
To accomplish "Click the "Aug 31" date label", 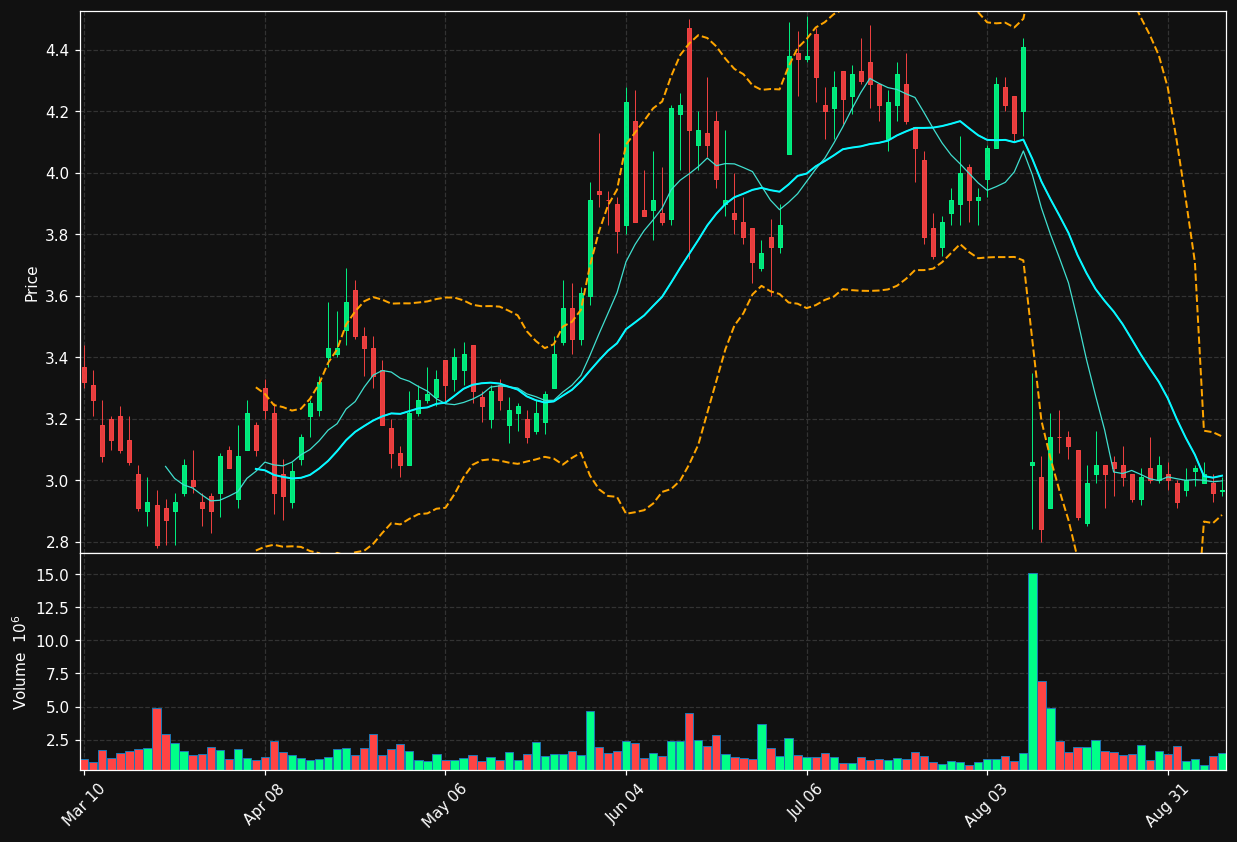I will pos(1169,805).
